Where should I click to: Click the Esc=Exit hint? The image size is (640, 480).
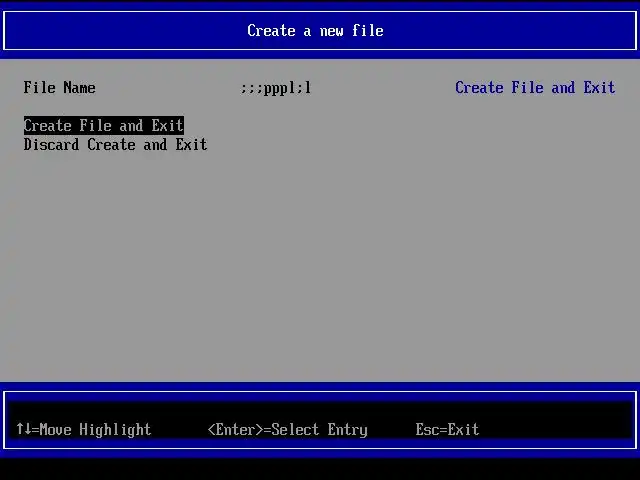point(447,429)
